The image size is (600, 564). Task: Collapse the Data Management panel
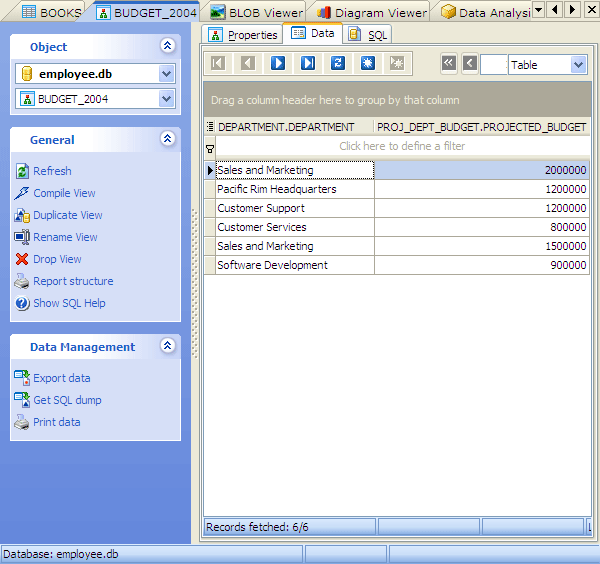pos(168,346)
